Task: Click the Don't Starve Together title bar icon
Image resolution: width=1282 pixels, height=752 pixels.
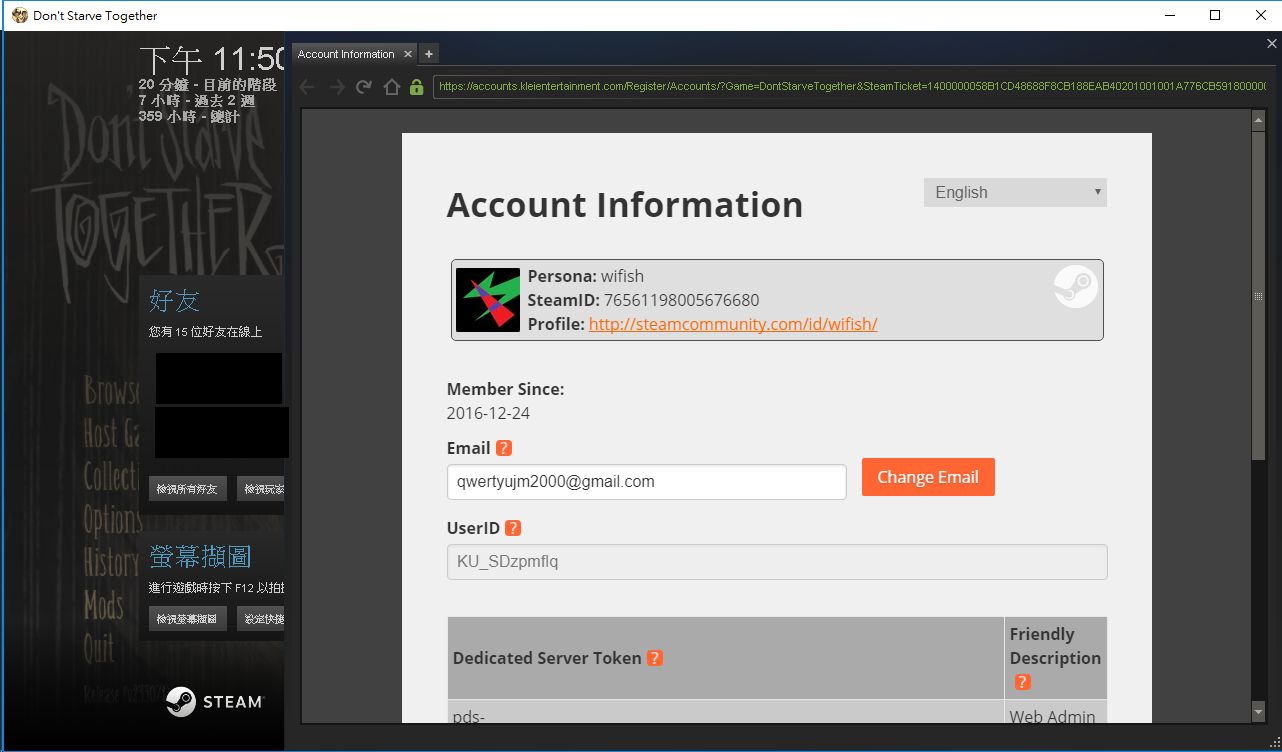Action: [19, 15]
